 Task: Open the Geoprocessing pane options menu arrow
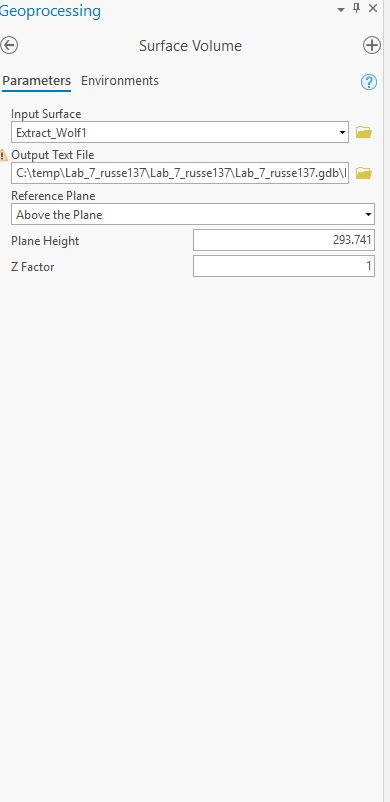341,10
